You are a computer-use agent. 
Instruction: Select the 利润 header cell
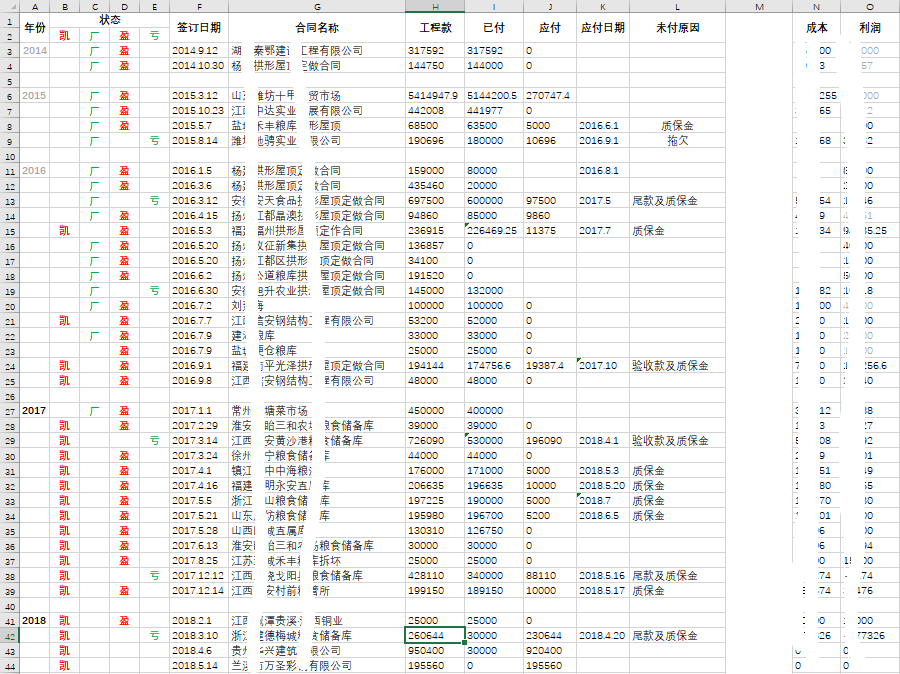[x=869, y=27]
